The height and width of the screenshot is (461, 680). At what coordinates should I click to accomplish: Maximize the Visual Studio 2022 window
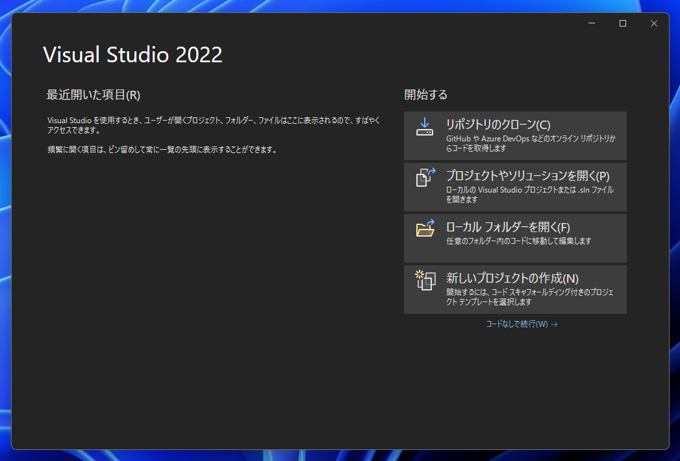tap(622, 23)
